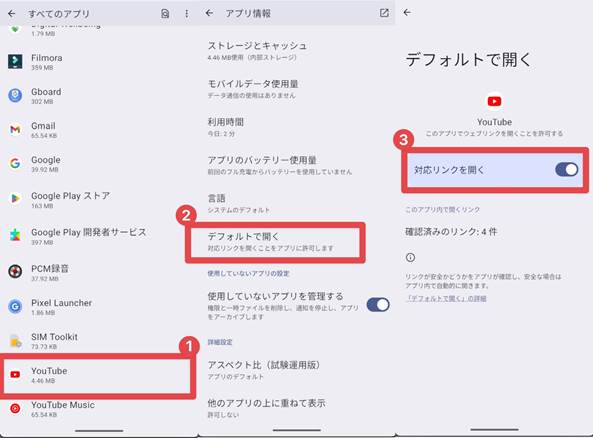Tap the Filmora app icon
Screen dimensions: 593x438
coord(15,61)
